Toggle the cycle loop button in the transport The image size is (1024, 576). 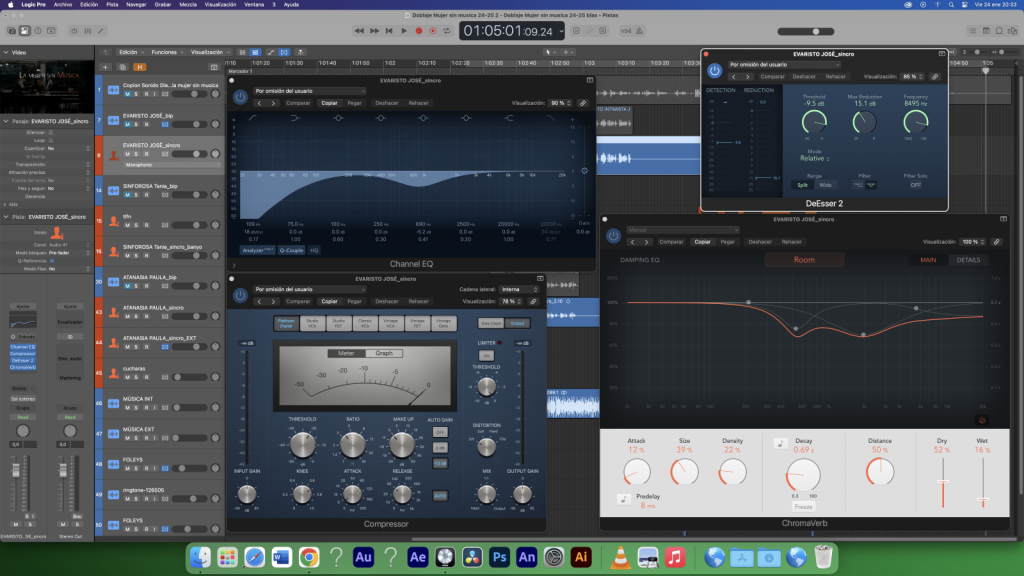(x=447, y=31)
